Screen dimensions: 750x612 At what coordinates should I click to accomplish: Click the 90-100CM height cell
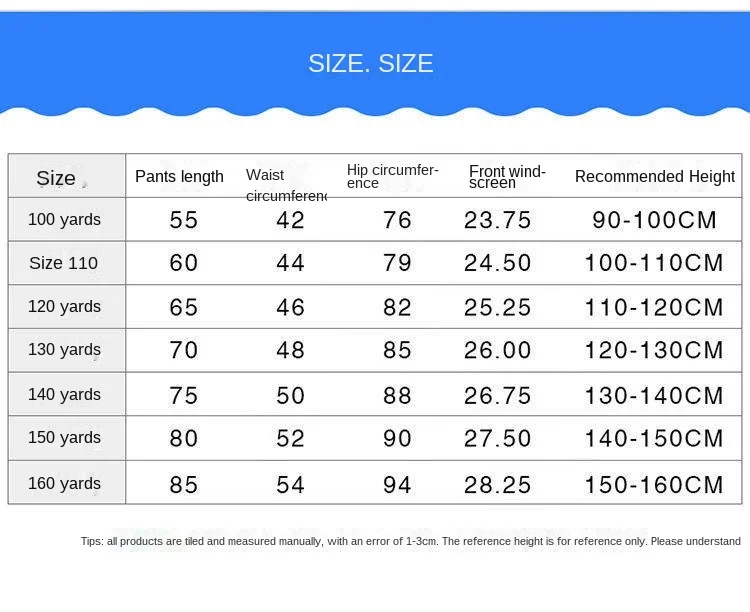[x=655, y=220]
